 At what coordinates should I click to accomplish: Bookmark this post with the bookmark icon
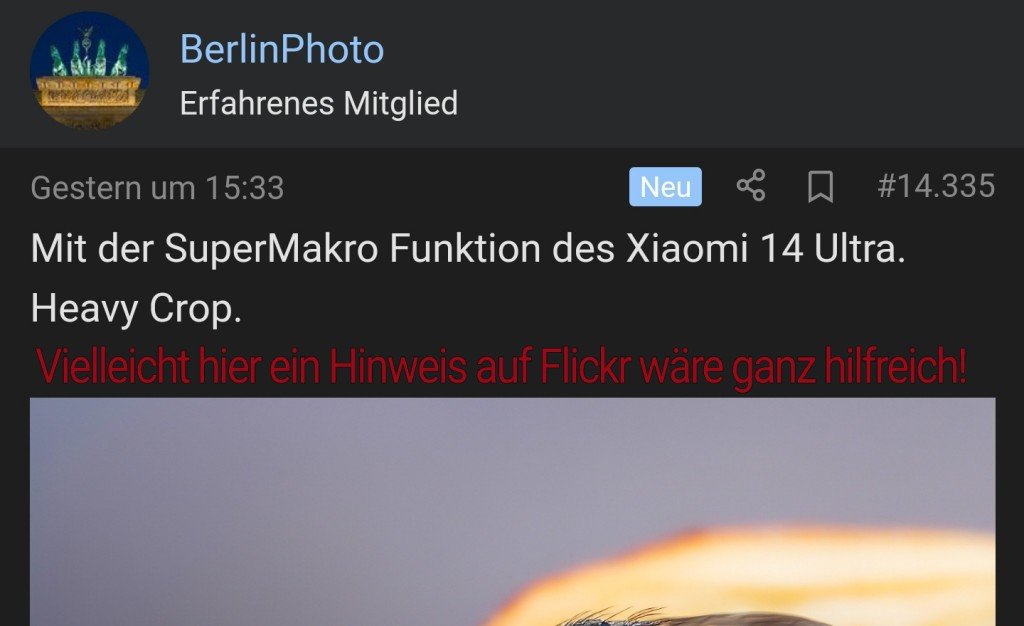click(820, 187)
